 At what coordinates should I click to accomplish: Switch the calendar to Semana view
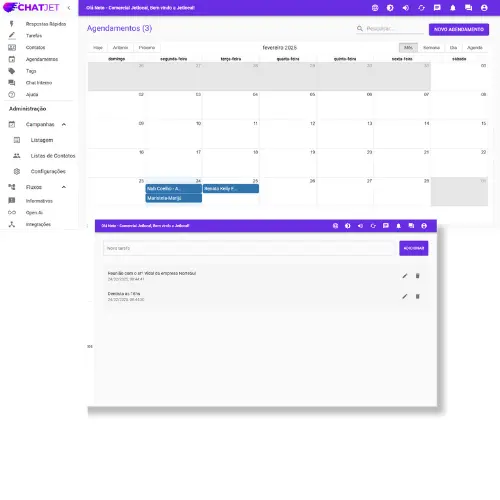[431, 48]
